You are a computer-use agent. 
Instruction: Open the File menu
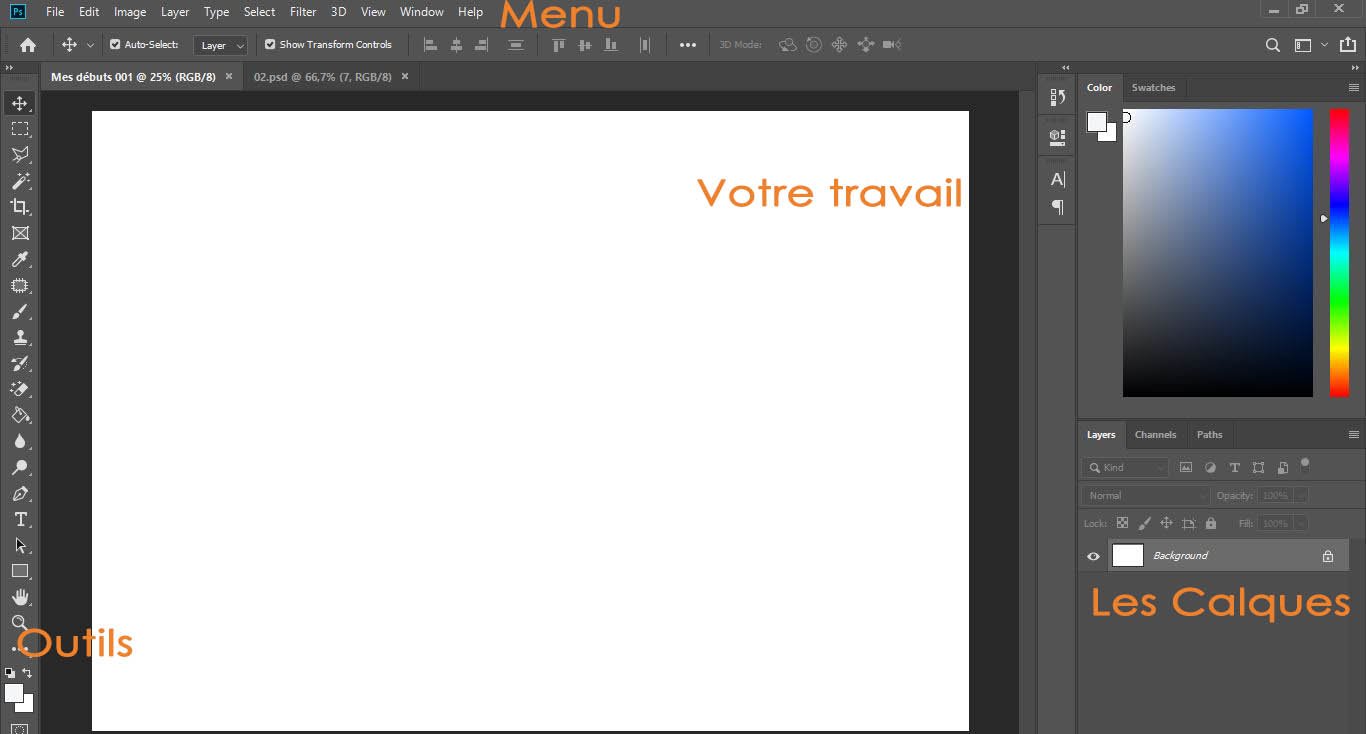point(55,12)
